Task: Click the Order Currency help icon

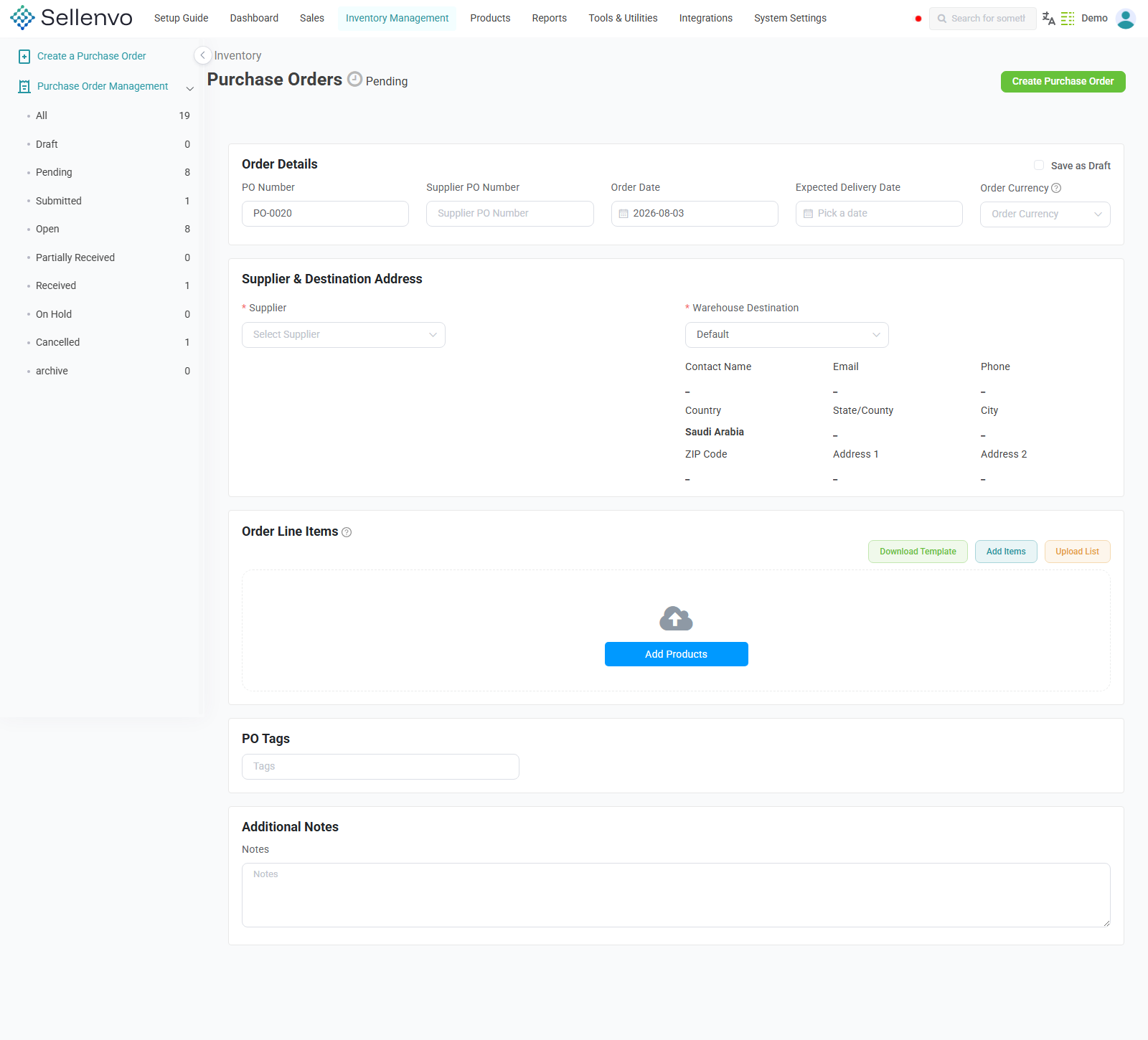Action: pos(1056,188)
